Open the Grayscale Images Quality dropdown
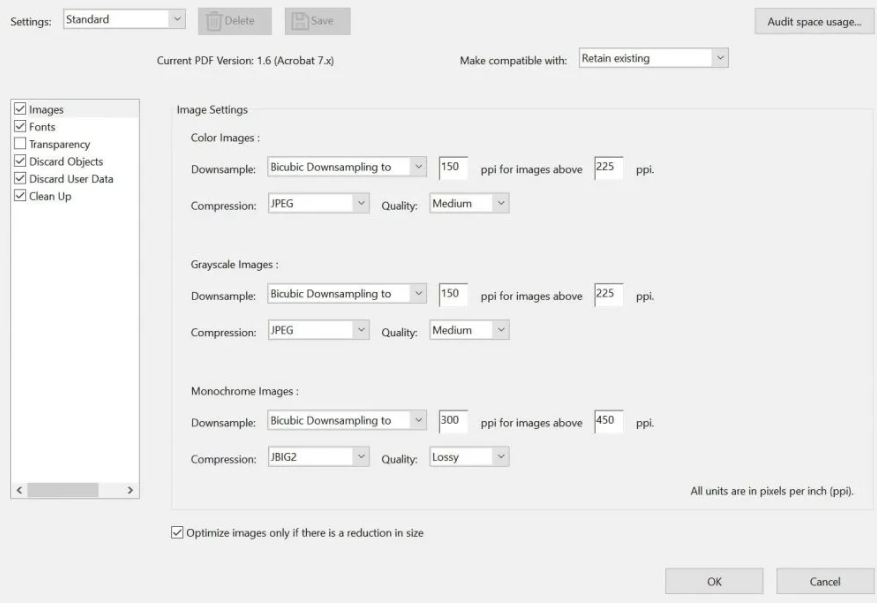877x603 pixels. tap(469, 331)
